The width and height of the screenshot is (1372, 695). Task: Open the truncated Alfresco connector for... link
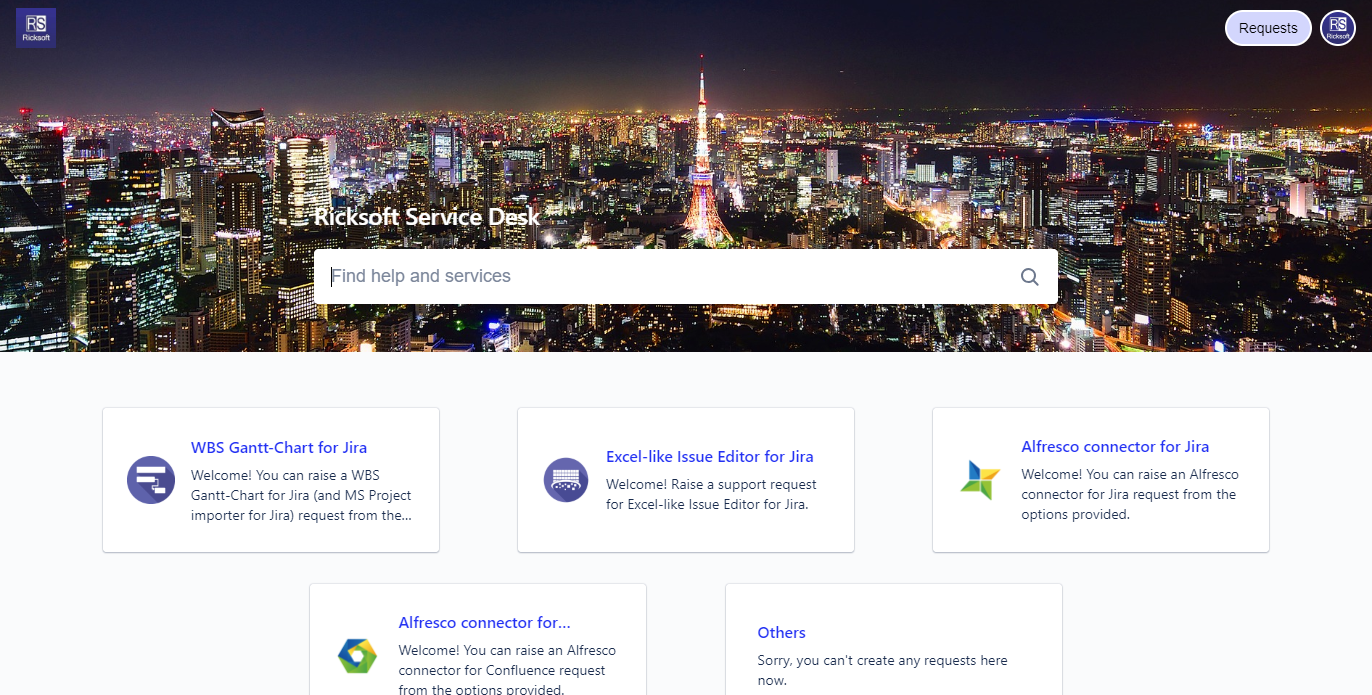pyautogui.click(x=485, y=623)
